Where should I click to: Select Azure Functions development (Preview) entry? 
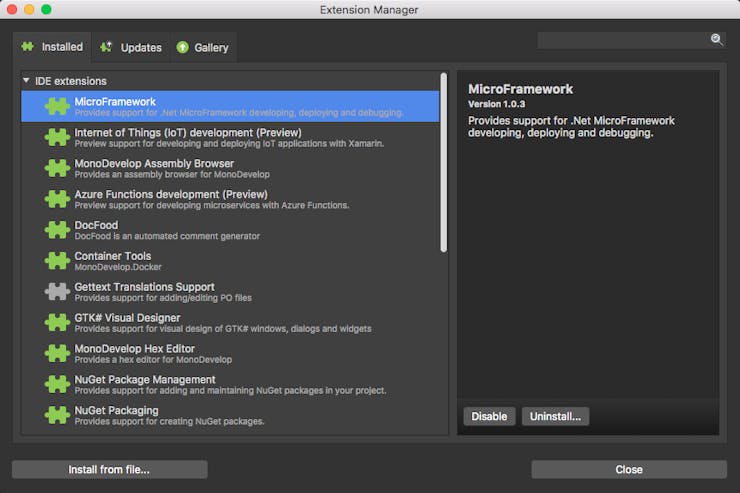coord(230,199)
